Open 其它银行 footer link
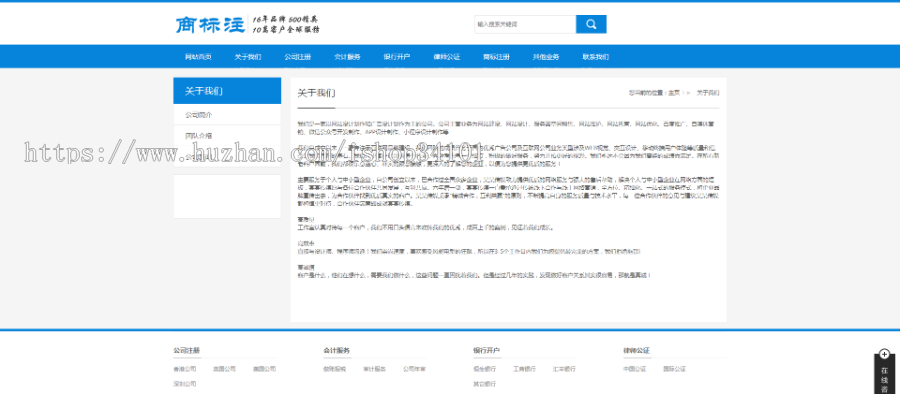This screenshot has width=900, height=394. (484, 384)
